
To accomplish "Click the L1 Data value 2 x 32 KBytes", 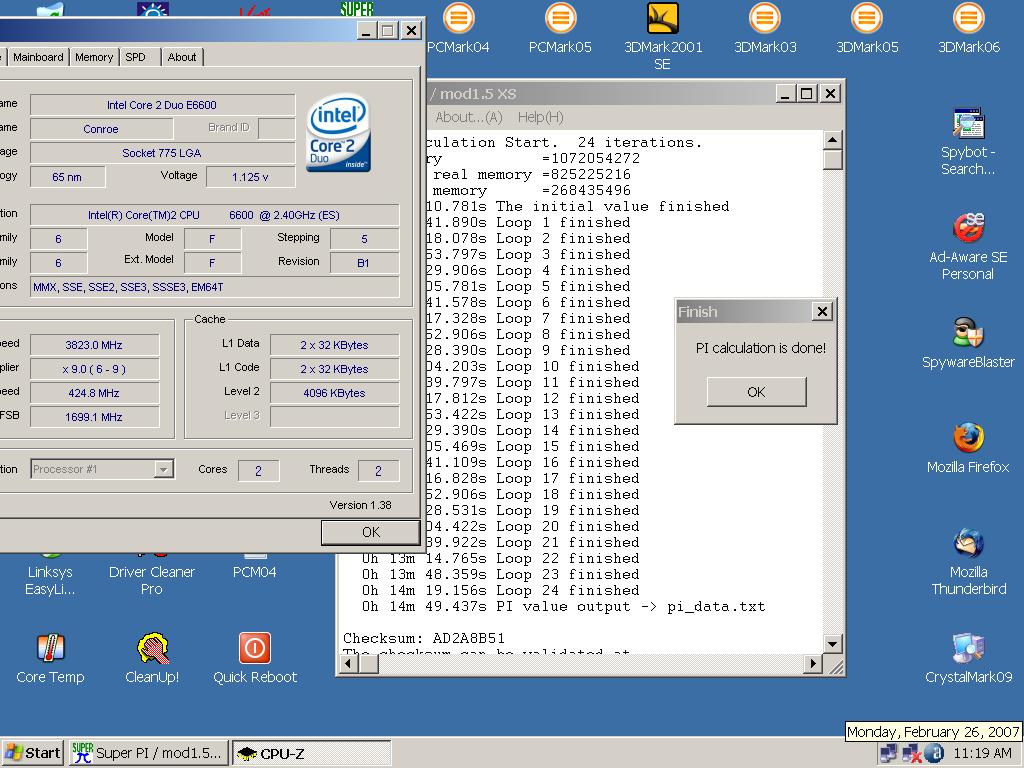I will point(334,345).
